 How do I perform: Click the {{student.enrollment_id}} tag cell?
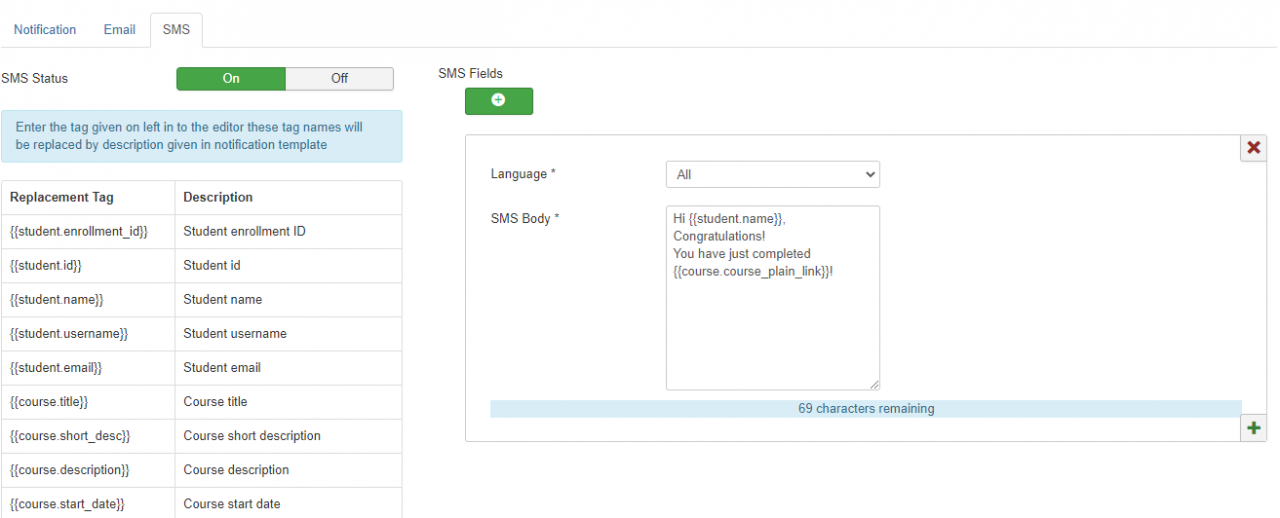(x=79, y=232)
